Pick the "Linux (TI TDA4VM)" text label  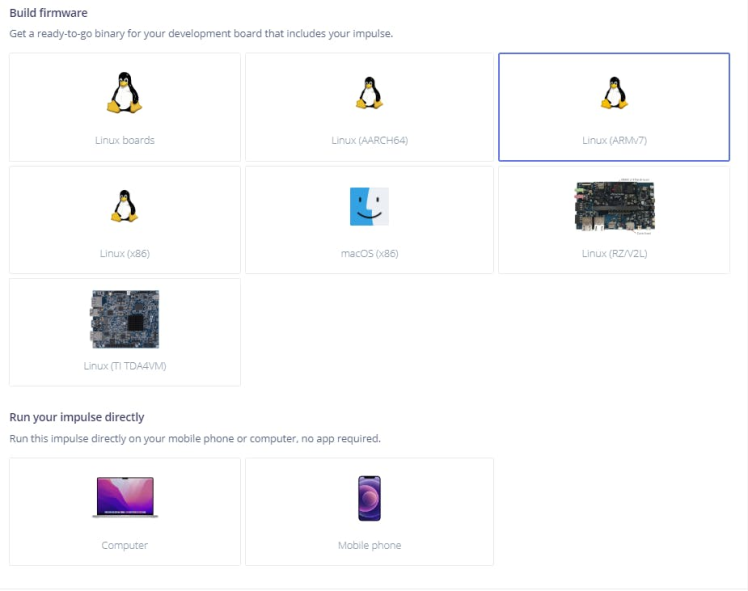125,366
